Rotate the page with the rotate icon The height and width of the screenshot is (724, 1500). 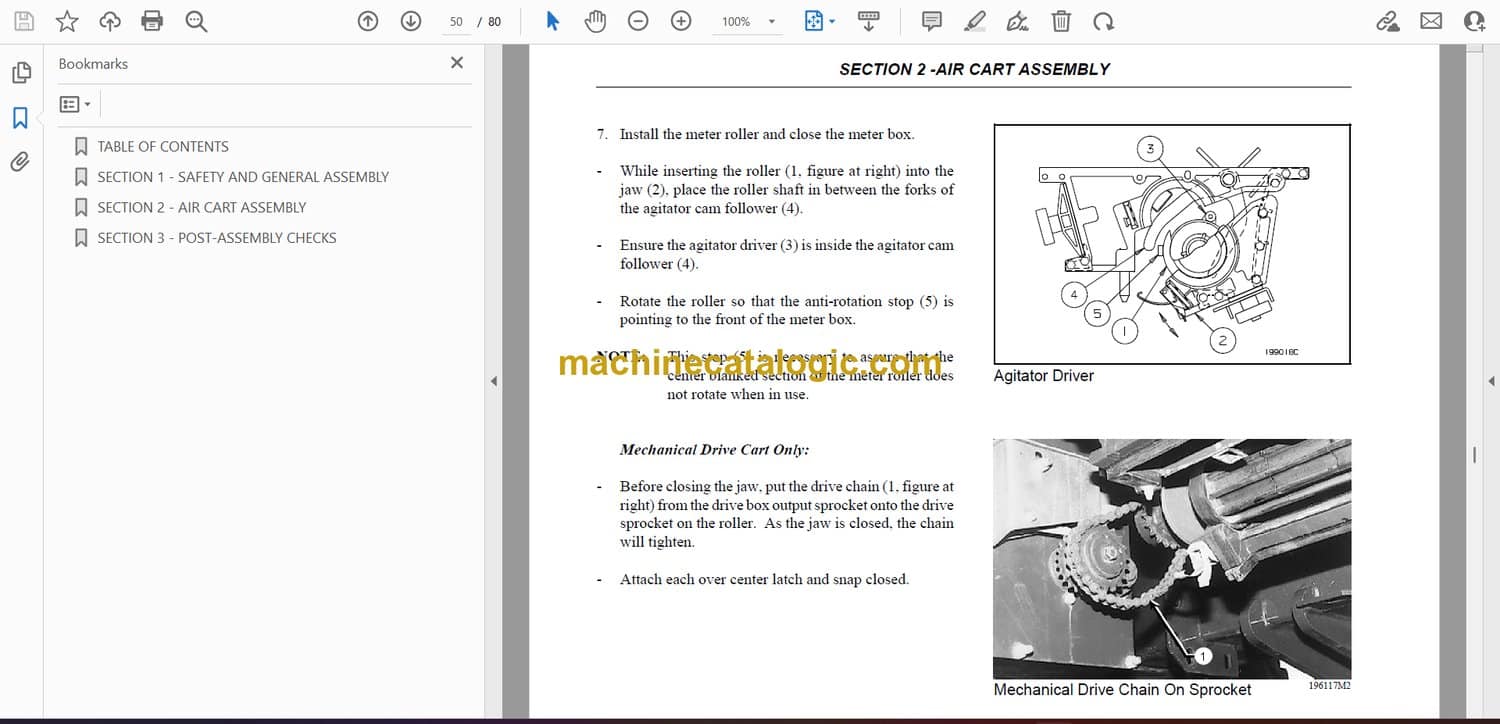pyautogui.click(x=1103, y=21)
